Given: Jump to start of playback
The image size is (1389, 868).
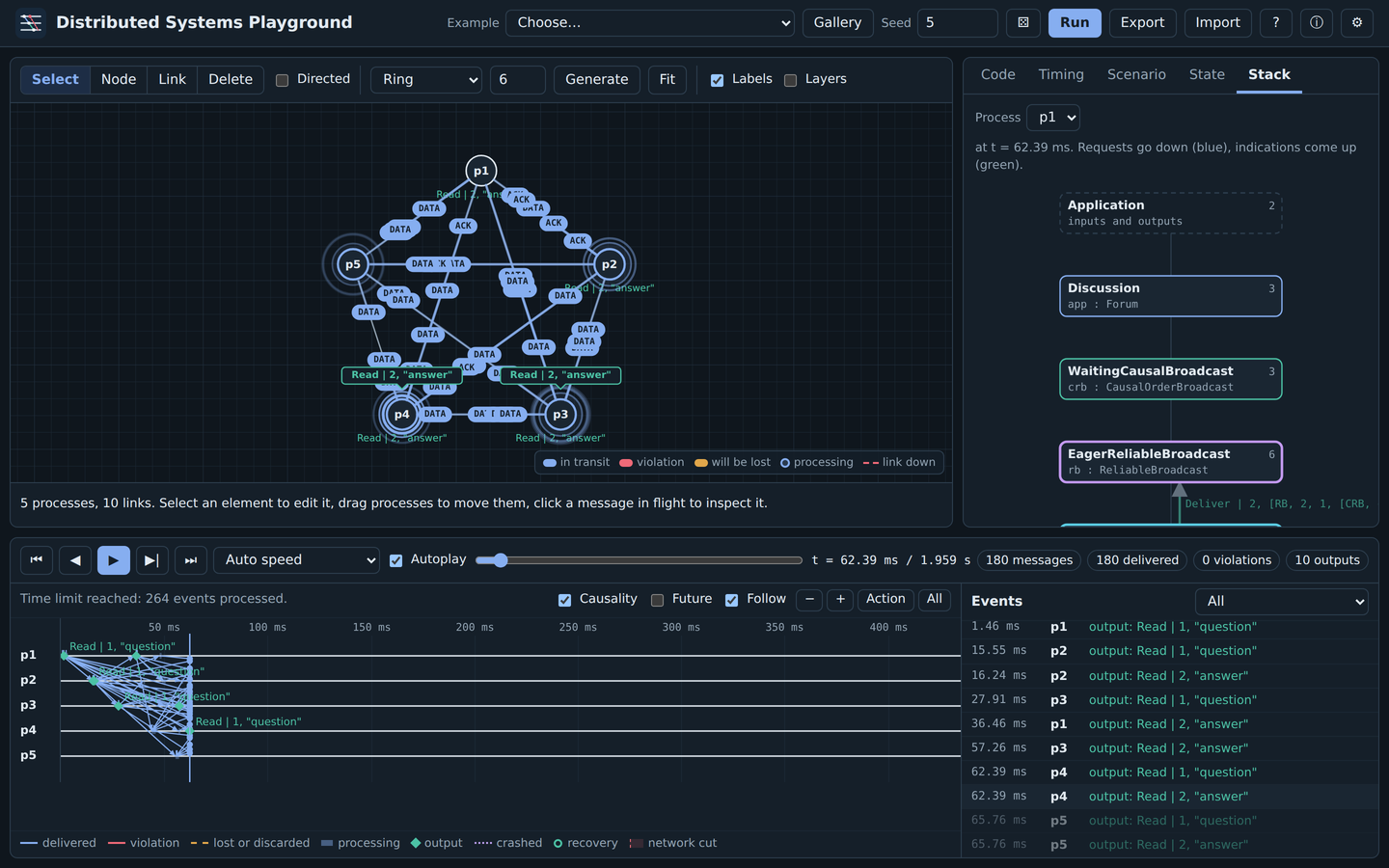Looking at the screenshot, I should tap(37, 560).
